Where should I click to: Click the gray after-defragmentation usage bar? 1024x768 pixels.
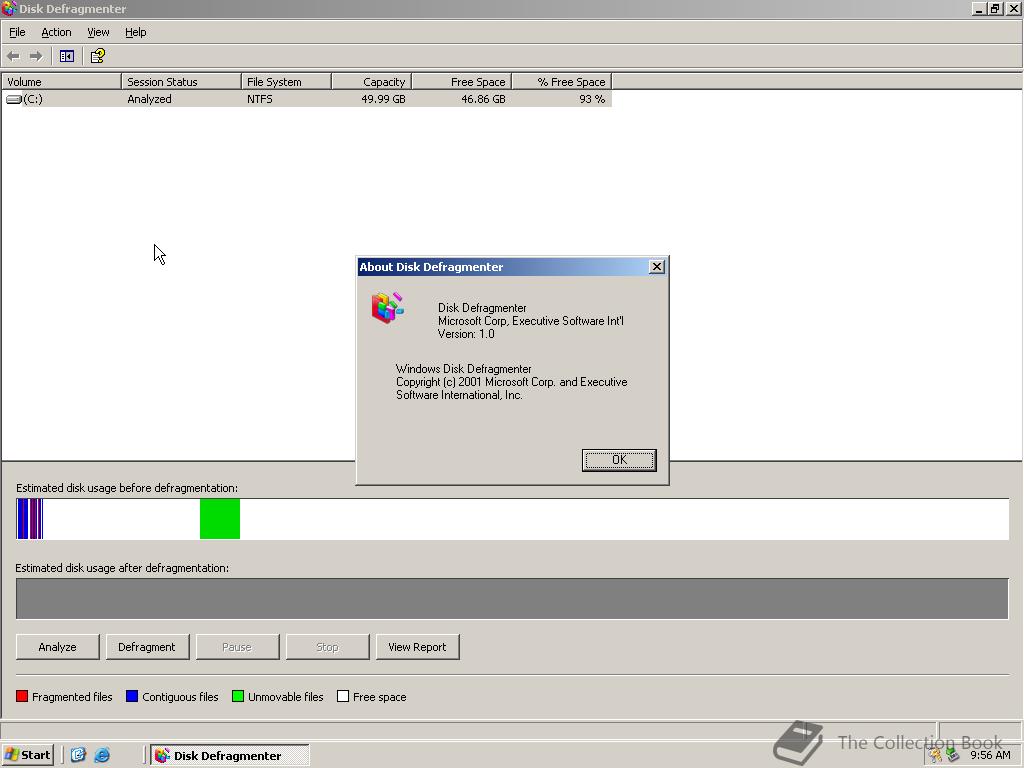pos(512,598)
